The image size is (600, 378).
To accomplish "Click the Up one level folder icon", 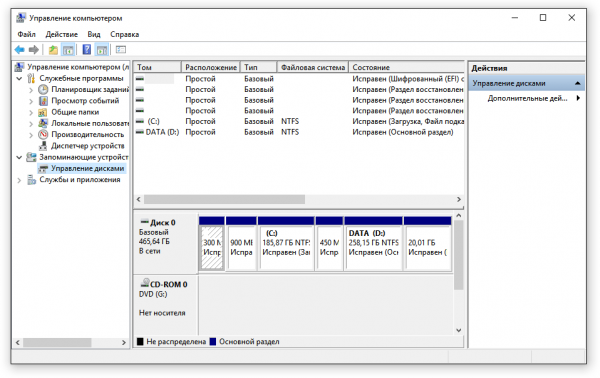I will coord(53,49).
